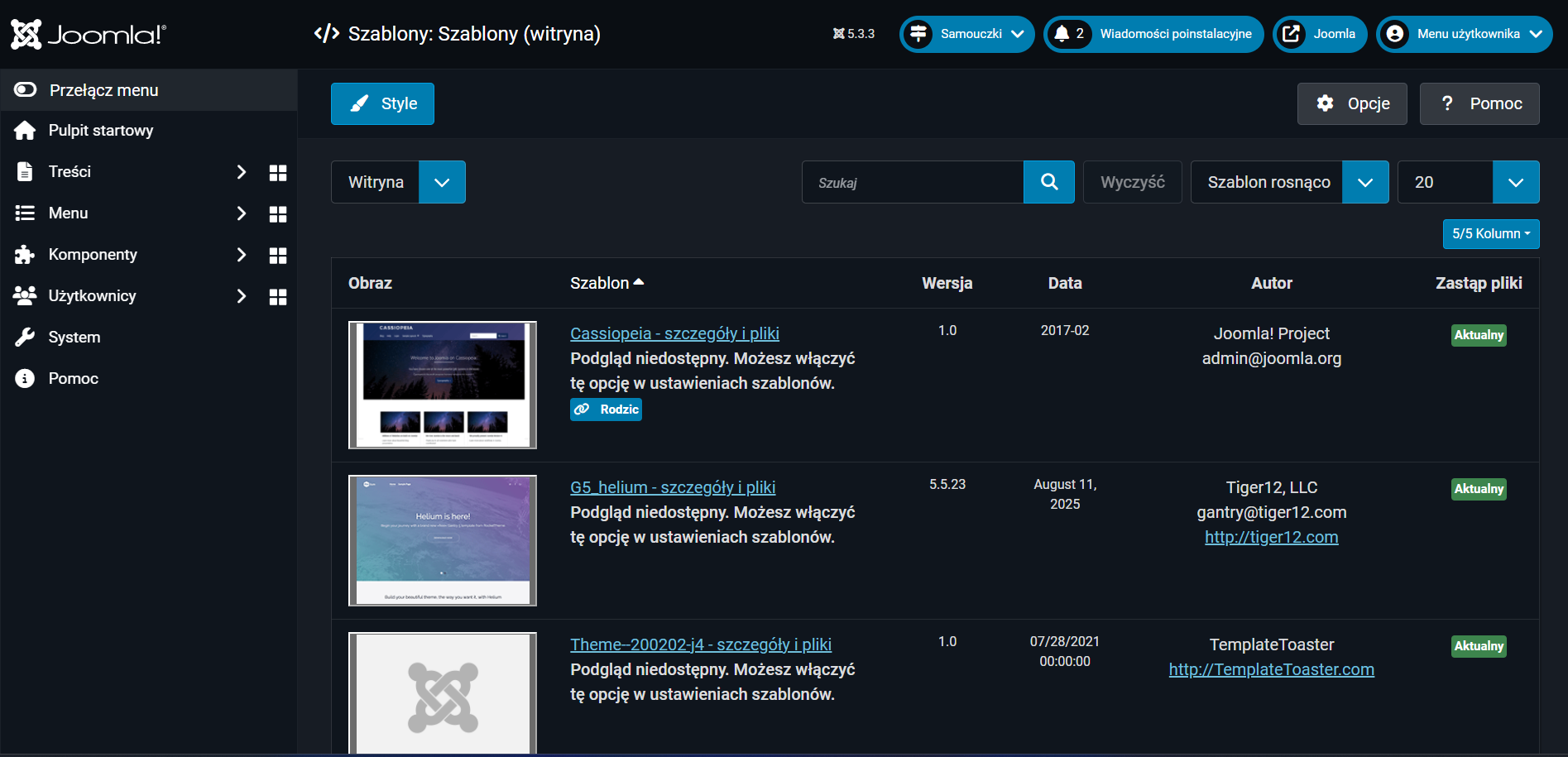Open Menu dashboard grid icon
The width and height of the screenshot is (1568, 757).
(x=278, y=213)
